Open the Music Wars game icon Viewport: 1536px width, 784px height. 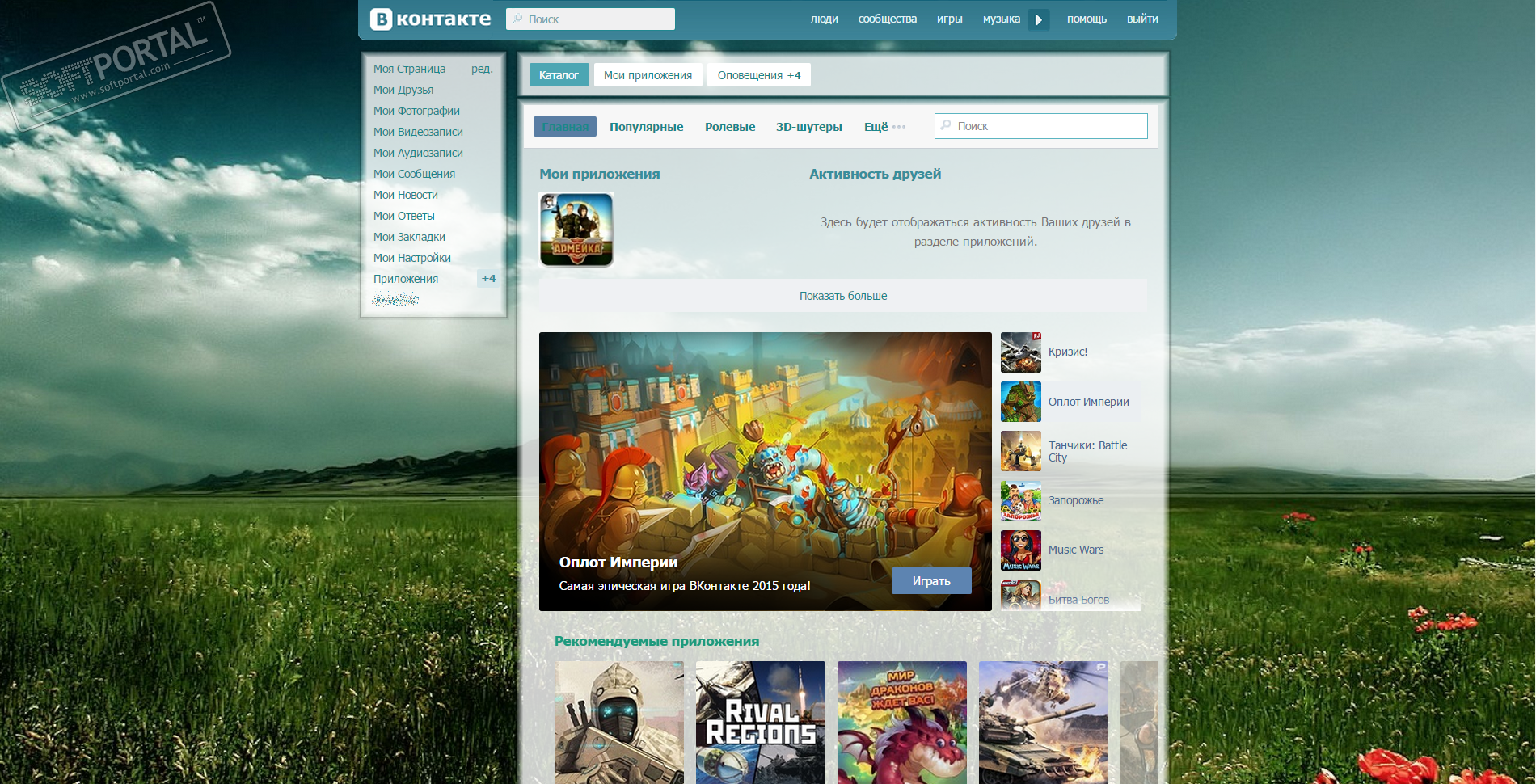(x=1021, y=550)
